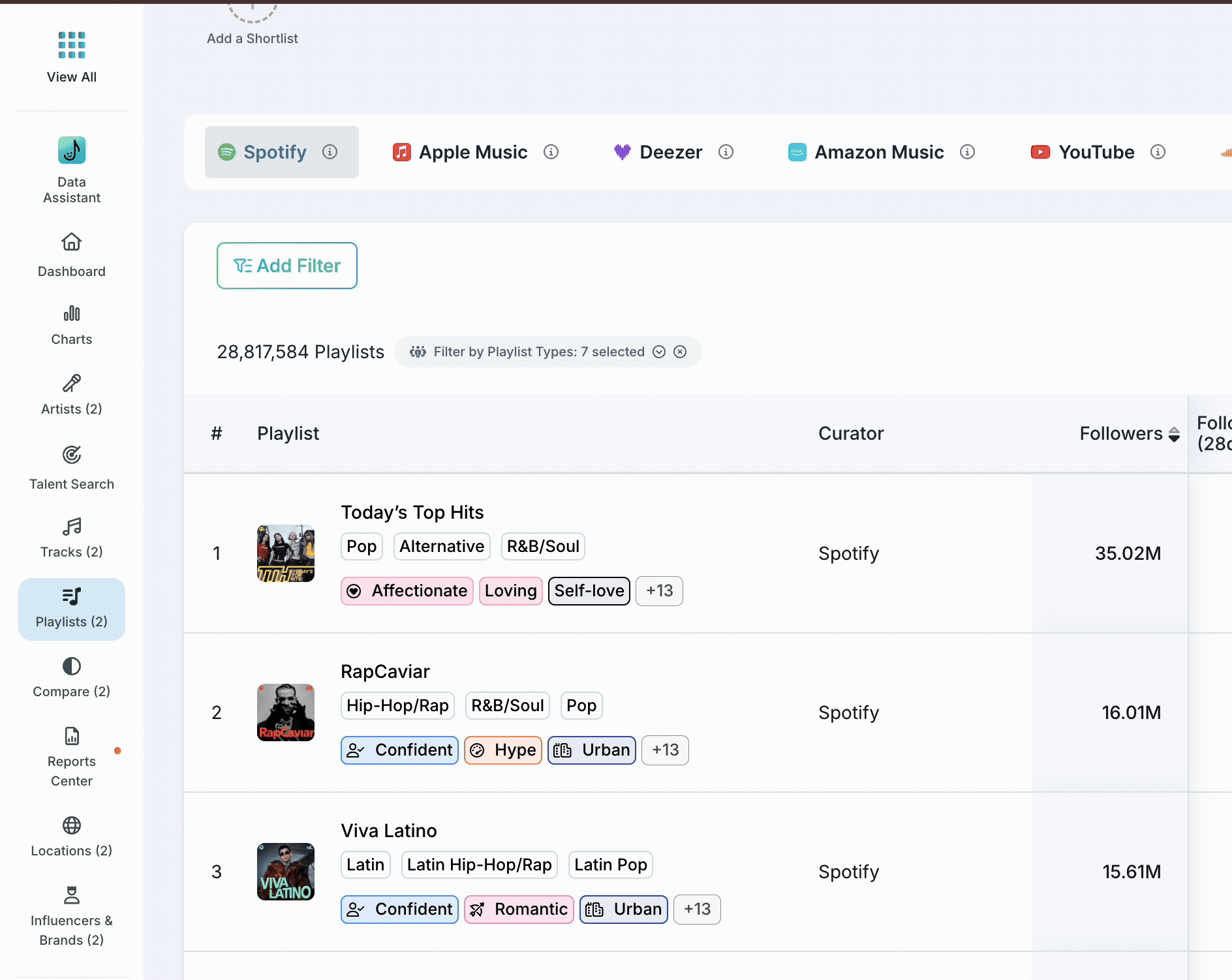Click the Hip-Hop/Rap genre tag
This screenshot has height=980, width=1232.
coord(397,705)
